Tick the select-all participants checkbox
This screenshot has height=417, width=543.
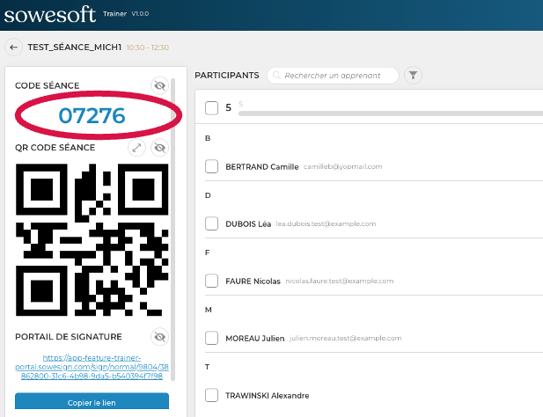211,108
